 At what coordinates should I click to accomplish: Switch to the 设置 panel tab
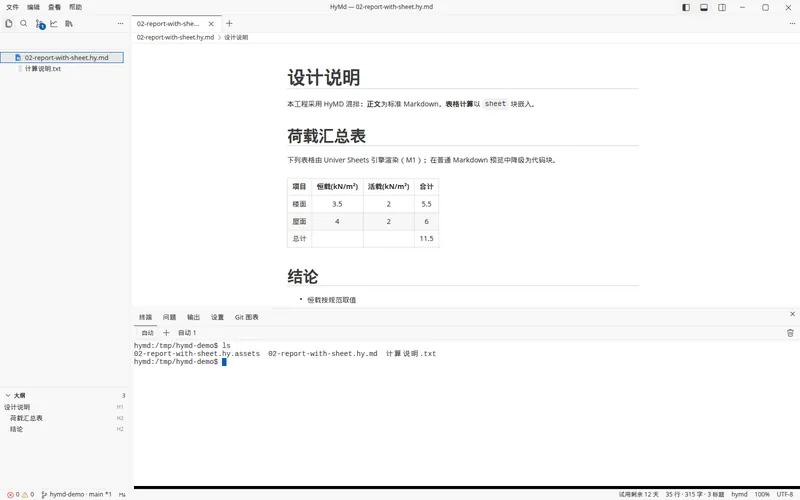click(x=217, y=317)
